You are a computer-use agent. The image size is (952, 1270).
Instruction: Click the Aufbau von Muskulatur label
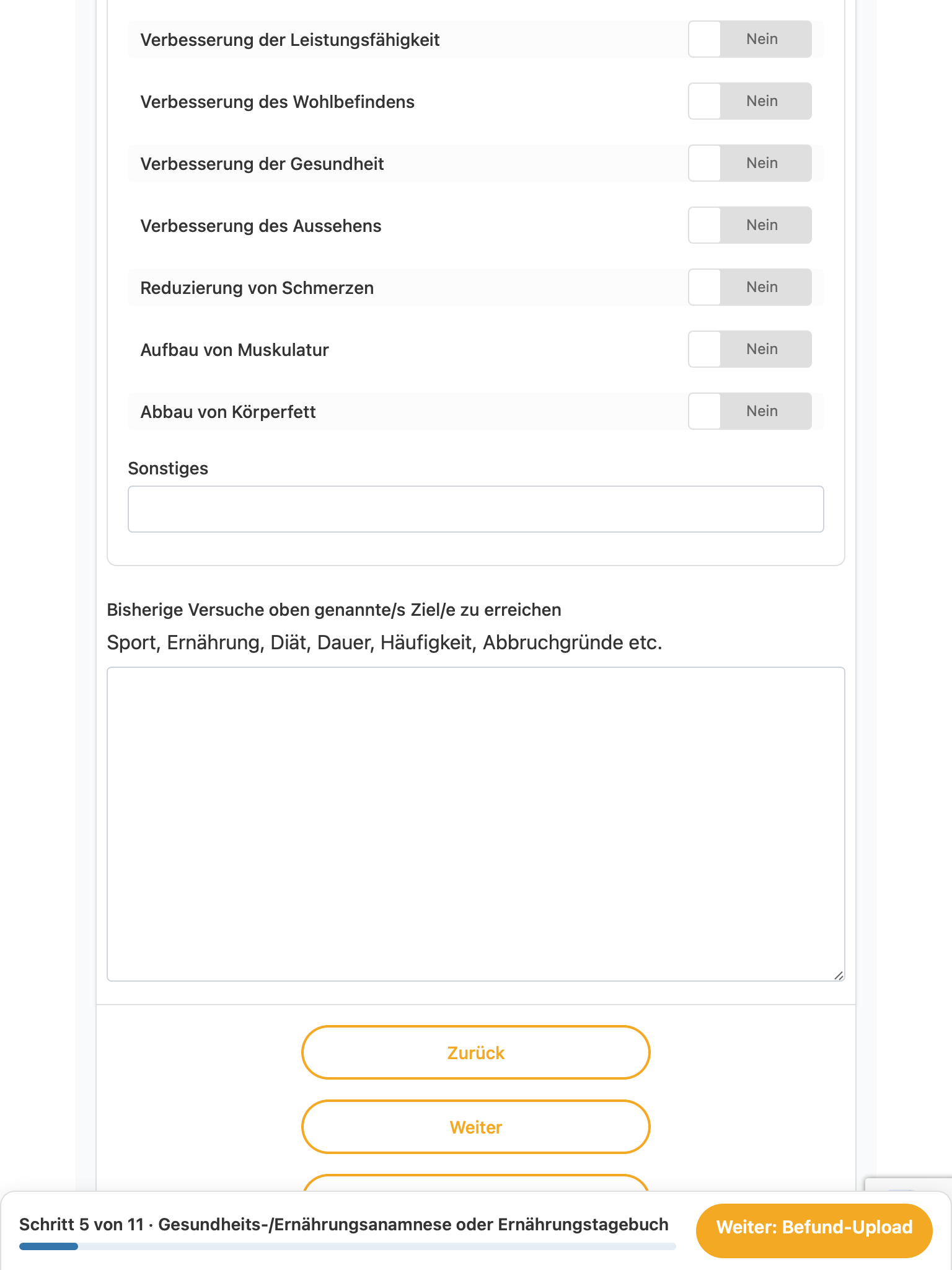click(x=234, y=350)
